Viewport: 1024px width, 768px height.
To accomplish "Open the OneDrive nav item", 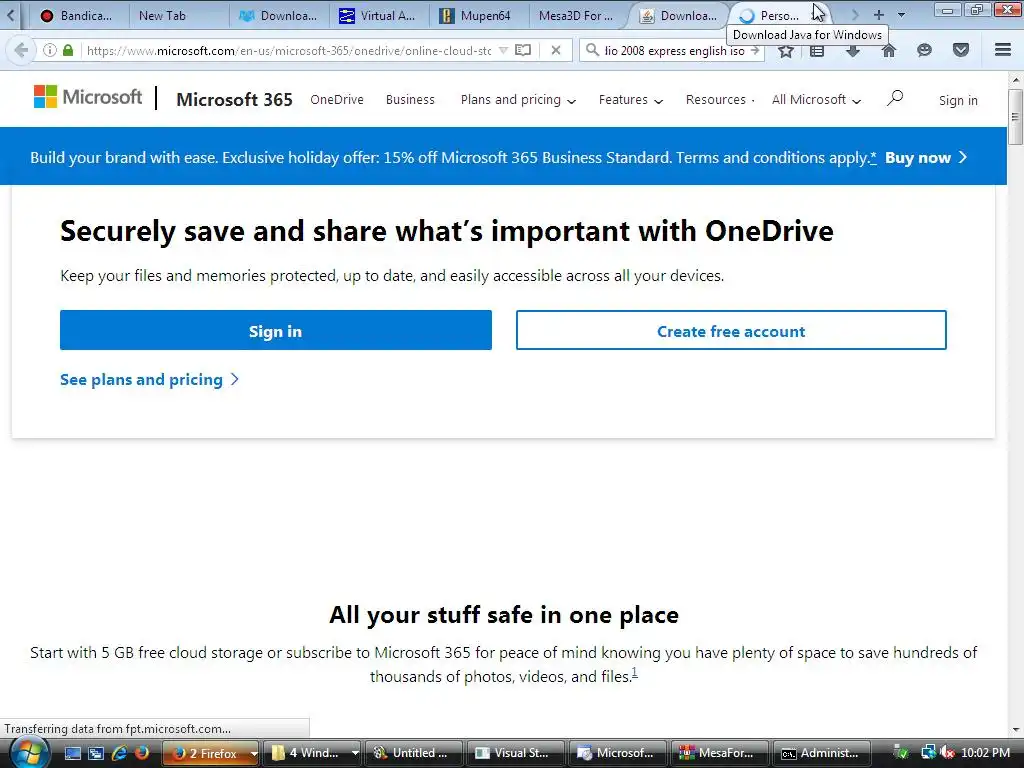I will pos(337,100).
